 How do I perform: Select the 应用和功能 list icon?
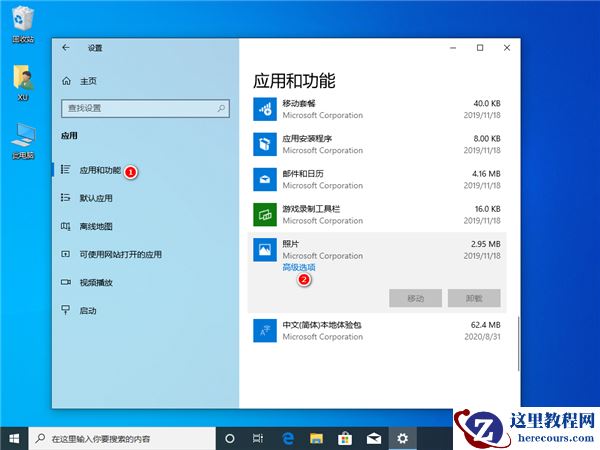tap(65, 170)
